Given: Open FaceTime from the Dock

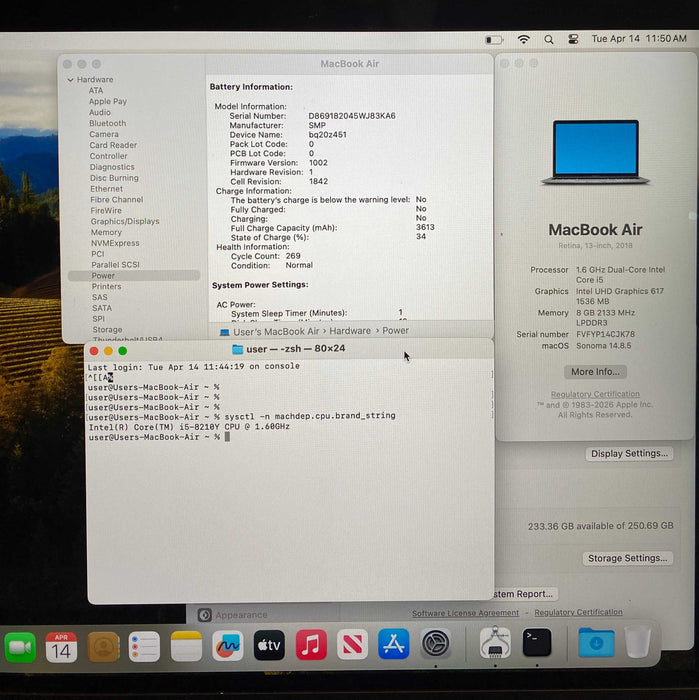Looking at the screenshot, I should click(20, 647).
